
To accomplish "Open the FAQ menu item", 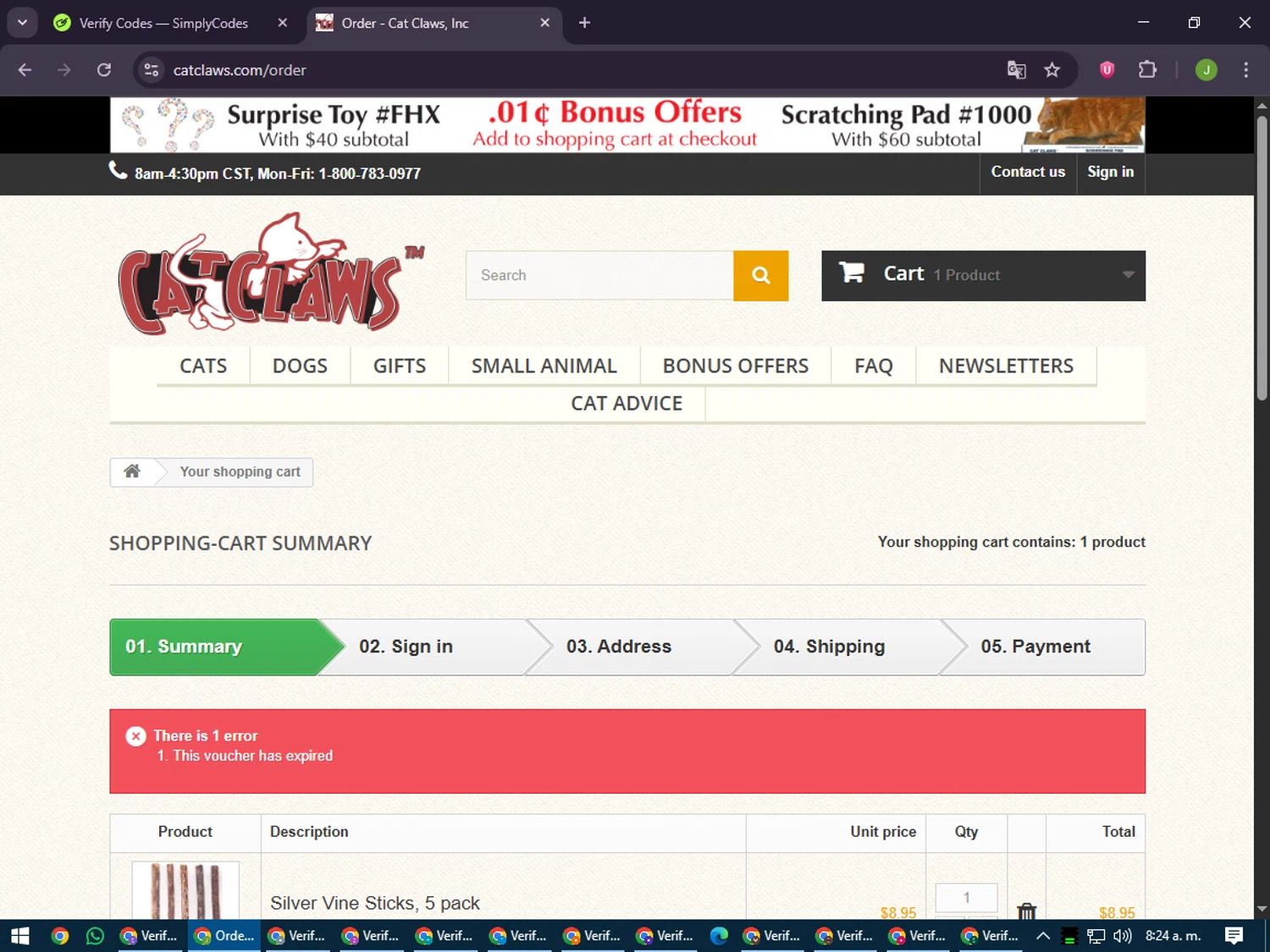I will click(874, 366).
